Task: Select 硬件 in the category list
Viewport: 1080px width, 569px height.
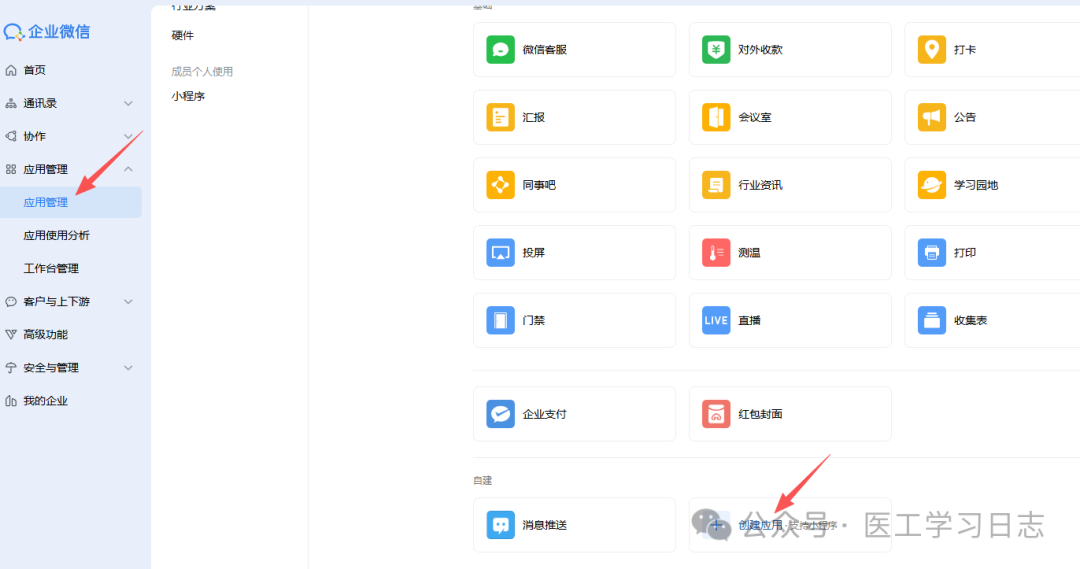Action: [x=183, y=36]
